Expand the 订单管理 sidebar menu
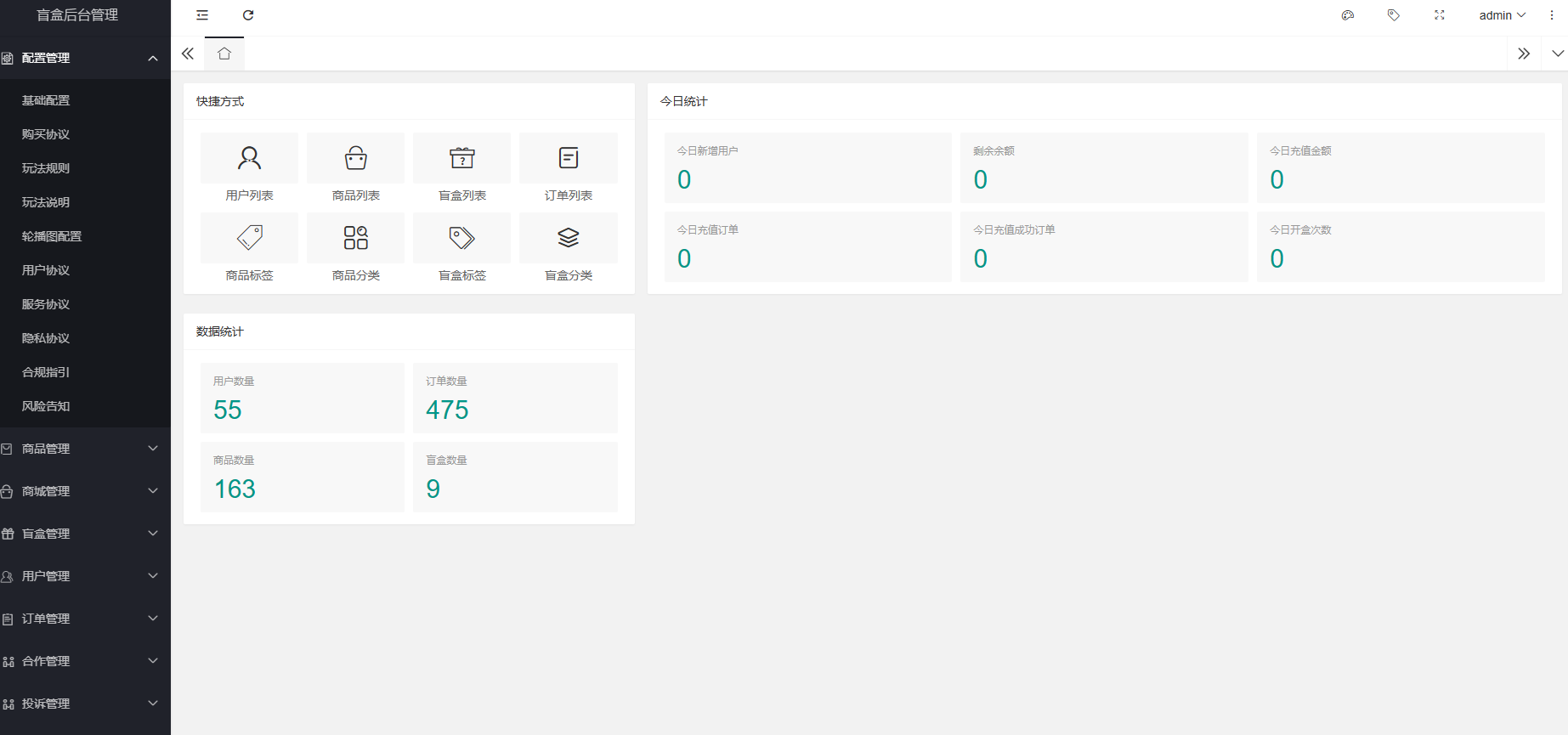1568x735 pixels. point(85,619)
